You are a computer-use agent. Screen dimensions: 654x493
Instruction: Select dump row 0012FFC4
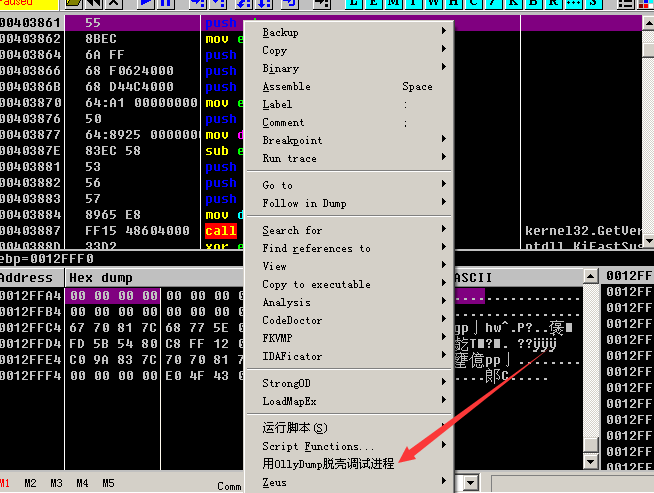click(x=122, y=328)
